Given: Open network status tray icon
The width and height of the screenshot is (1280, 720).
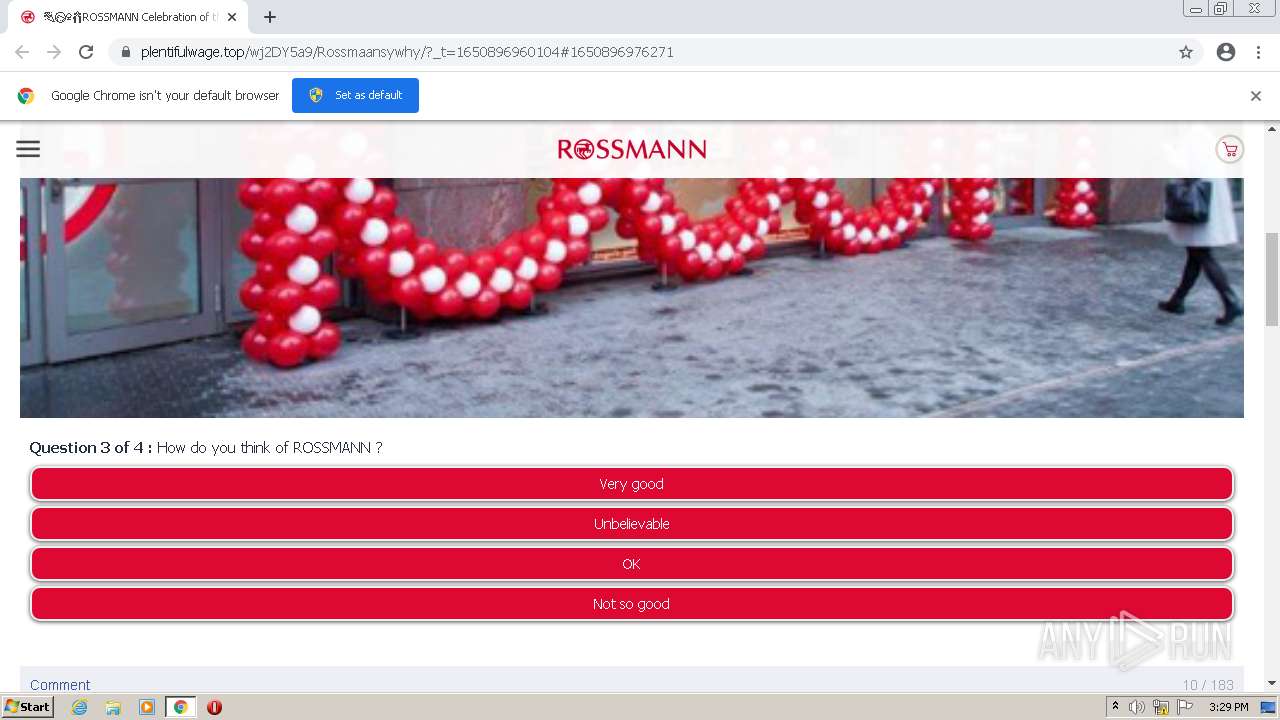Looking at the screenshot, I should click(x=1161, y=707).
